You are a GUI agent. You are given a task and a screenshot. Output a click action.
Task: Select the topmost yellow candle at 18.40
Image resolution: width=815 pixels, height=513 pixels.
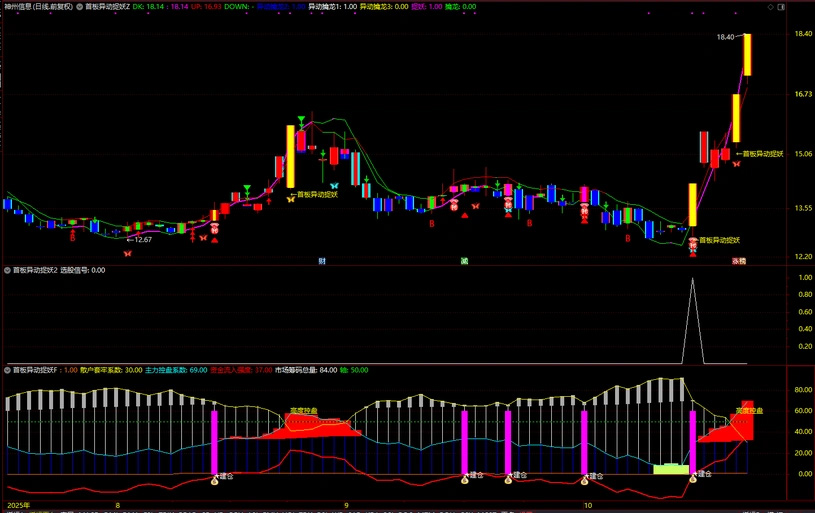click(747, 55)
